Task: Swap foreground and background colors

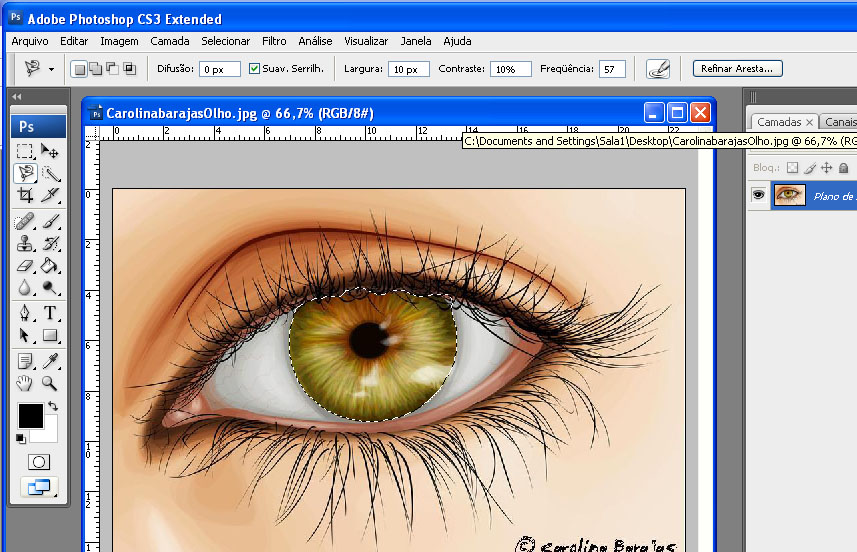Action: pyautogui.click(x=53, y=406)
